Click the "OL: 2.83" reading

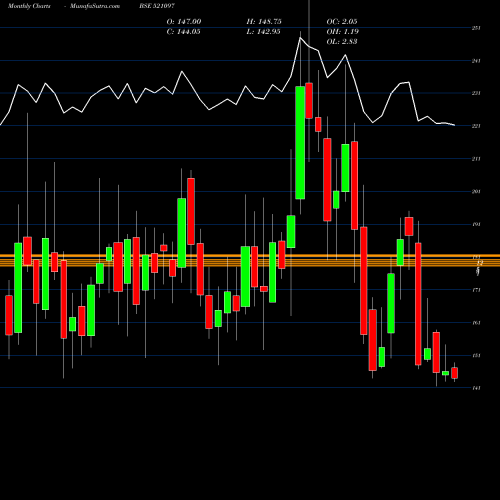click(x=342, y=42)
